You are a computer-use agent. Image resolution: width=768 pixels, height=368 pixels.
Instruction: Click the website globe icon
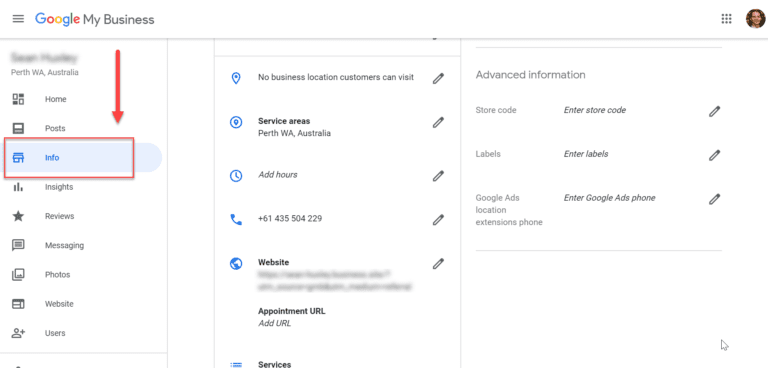coord(236,264)
